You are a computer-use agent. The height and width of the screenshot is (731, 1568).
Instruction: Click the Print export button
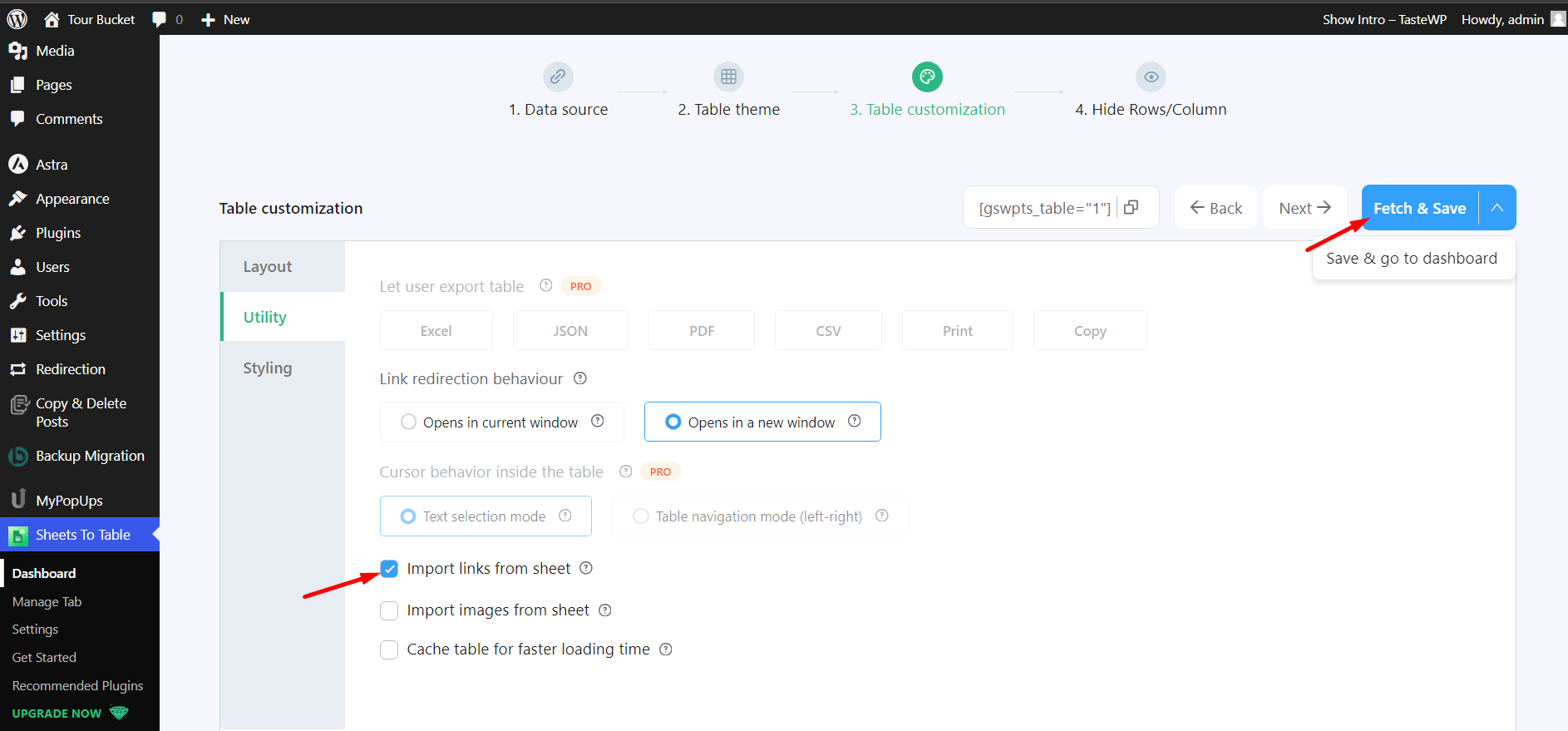point(958,330)
